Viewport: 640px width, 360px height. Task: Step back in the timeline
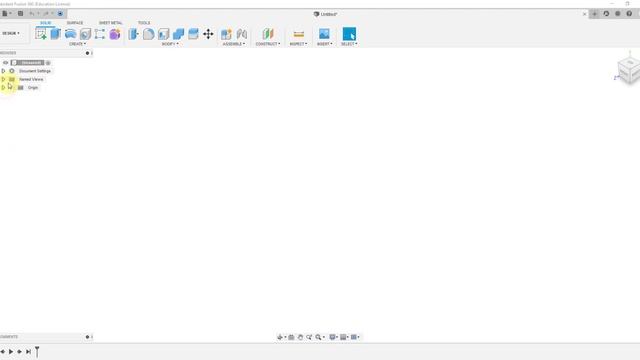tap(3, 351)
